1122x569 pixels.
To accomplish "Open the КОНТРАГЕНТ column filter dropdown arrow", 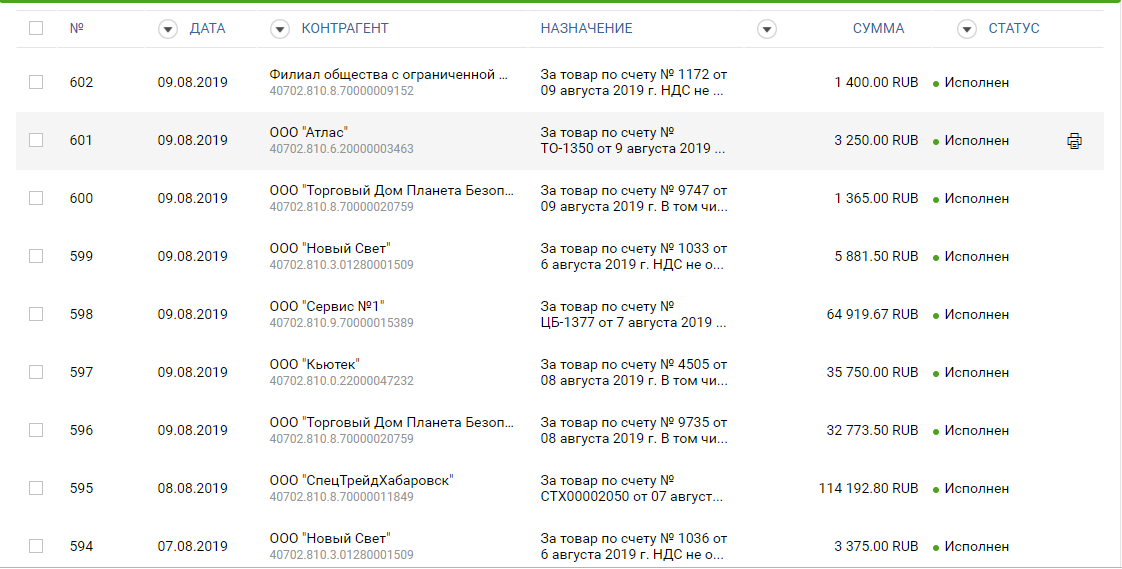I will [280, 29].
